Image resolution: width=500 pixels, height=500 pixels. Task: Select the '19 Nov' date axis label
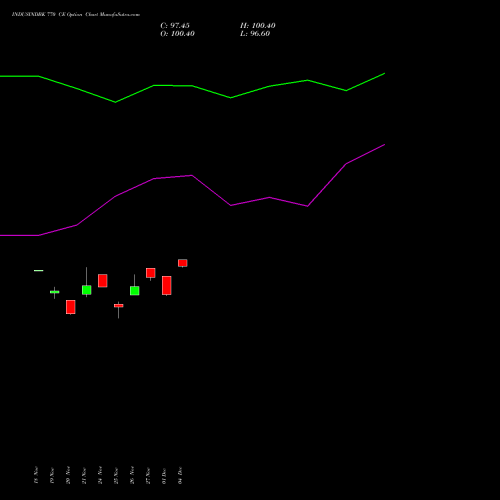52,475
